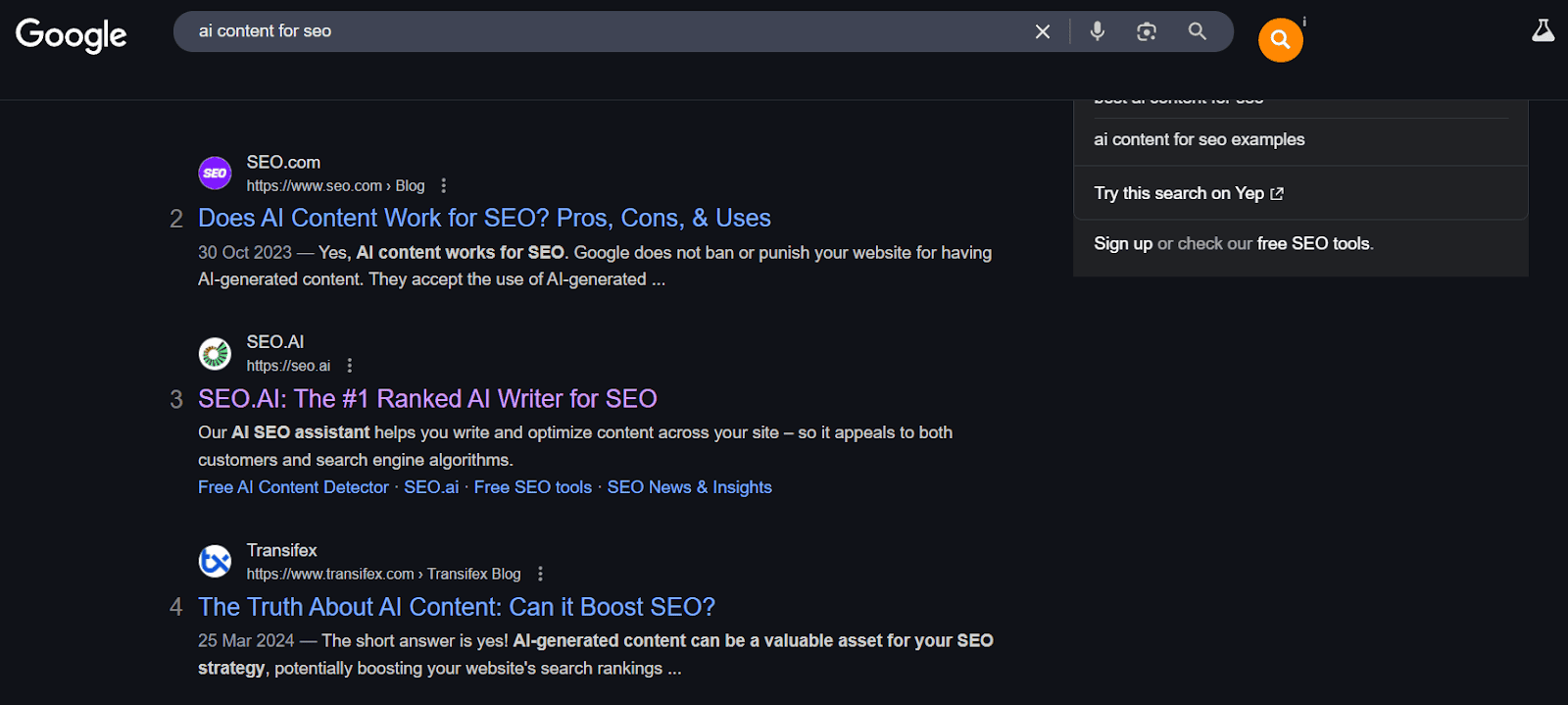The width and height of the screenshot is (1568, 705).
Task: Clear the search box text
Action: (1043, 31)
